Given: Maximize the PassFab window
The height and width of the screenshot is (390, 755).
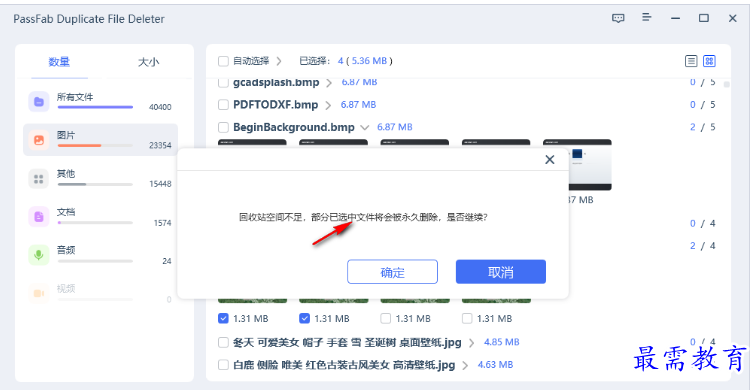Looking at the screenshot, I should tap(704, 18).
